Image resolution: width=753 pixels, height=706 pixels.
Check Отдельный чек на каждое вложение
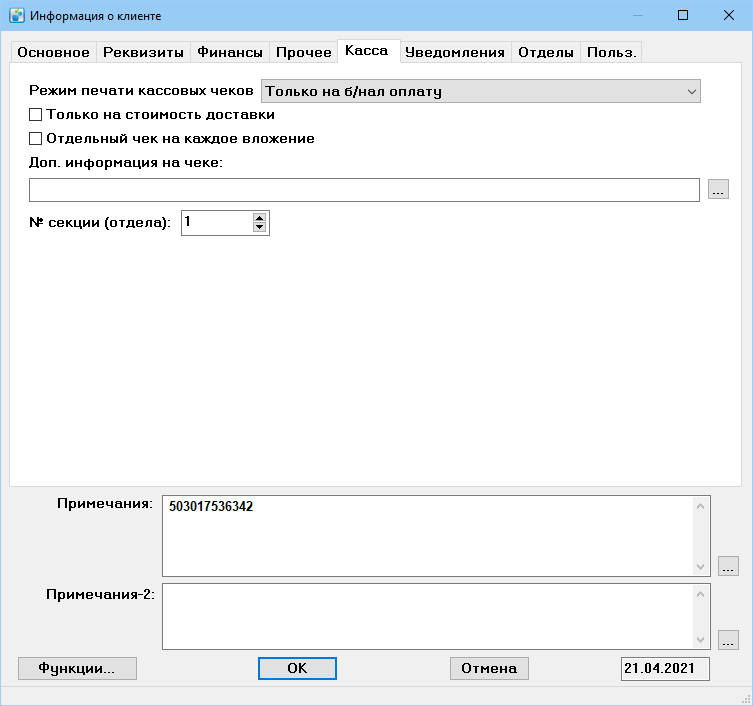(36, 139)
